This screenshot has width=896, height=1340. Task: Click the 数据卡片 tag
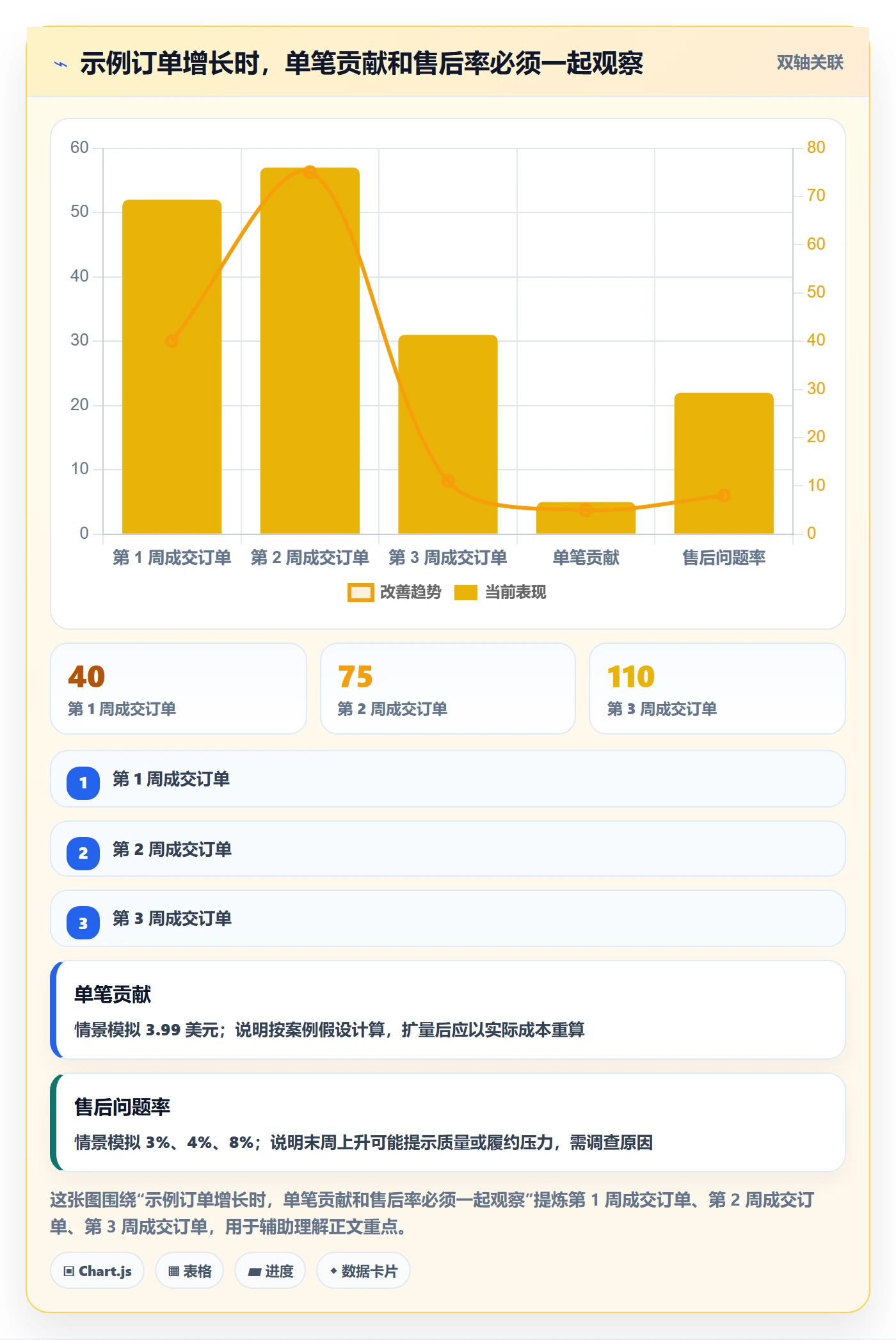pos(364,1271)
